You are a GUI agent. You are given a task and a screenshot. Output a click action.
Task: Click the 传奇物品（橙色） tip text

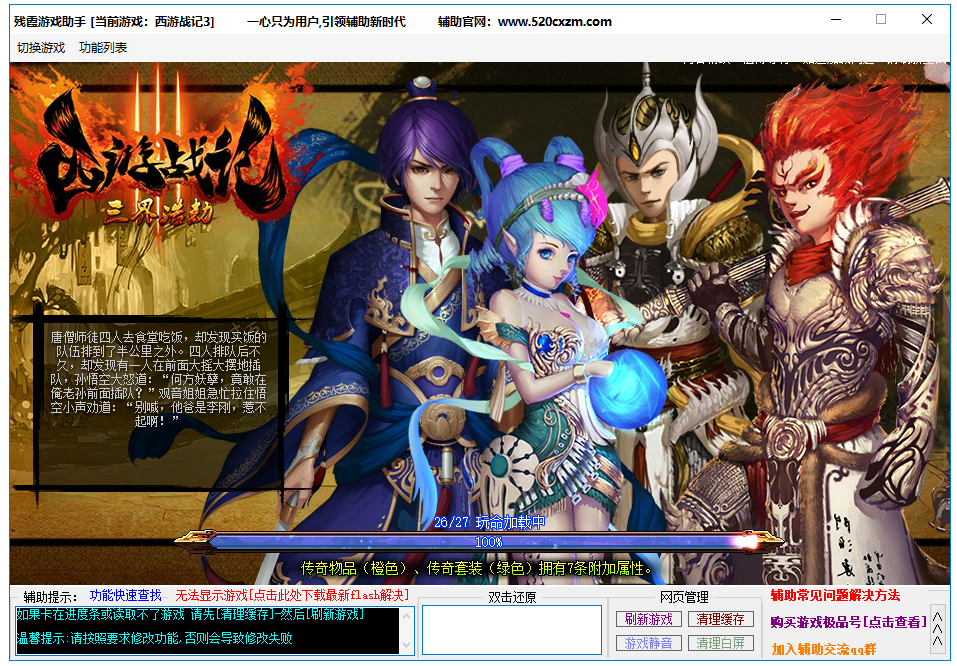(x=477, y=569)
